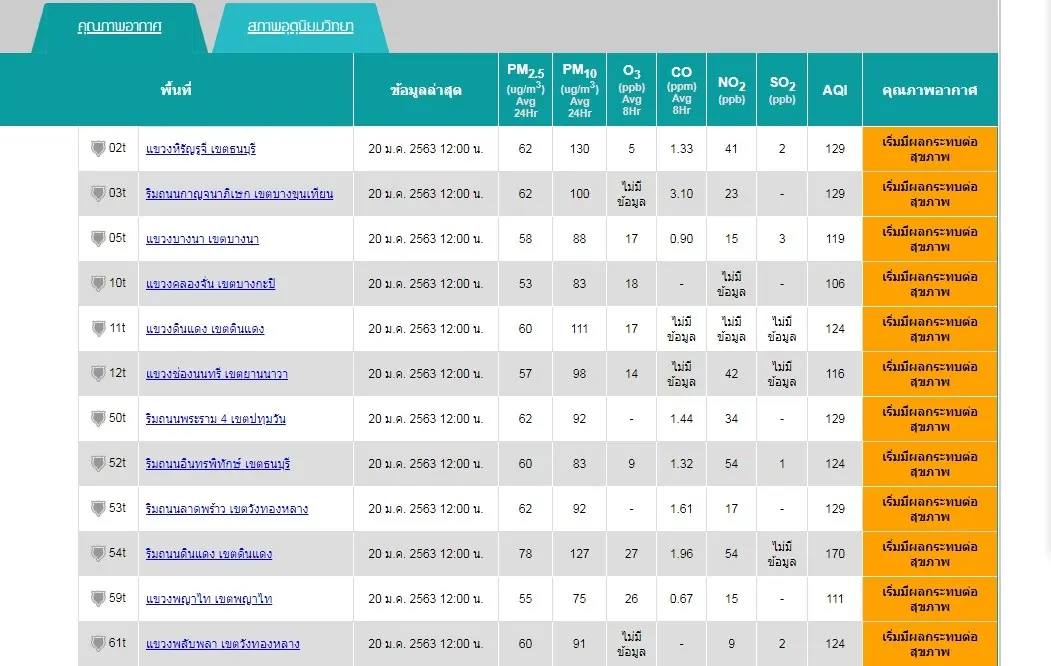Open the ริมถนนพระราม 4 เขตปทุมวัน link
Image resolution: width=1051 pixels, height=666 pixels.
click(215, 419)
